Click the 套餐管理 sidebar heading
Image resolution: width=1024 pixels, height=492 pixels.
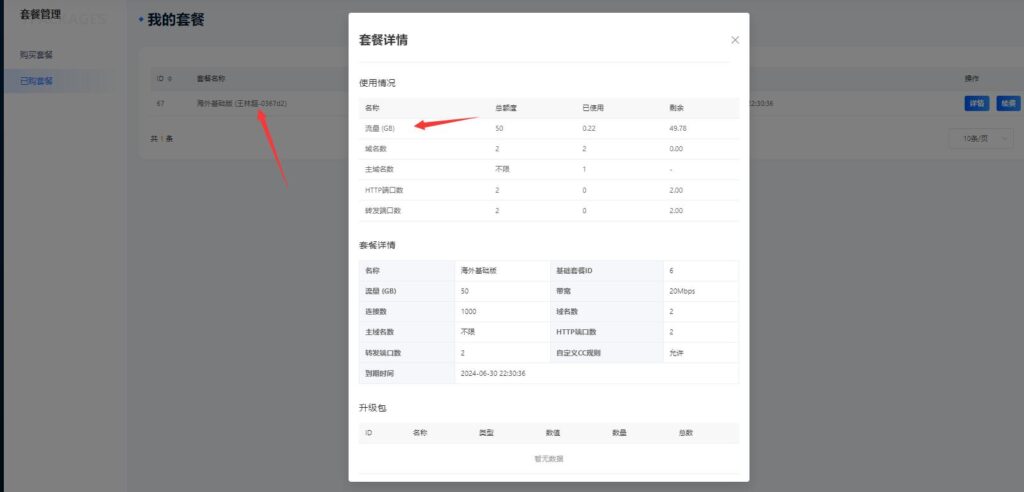pos(41,15)
